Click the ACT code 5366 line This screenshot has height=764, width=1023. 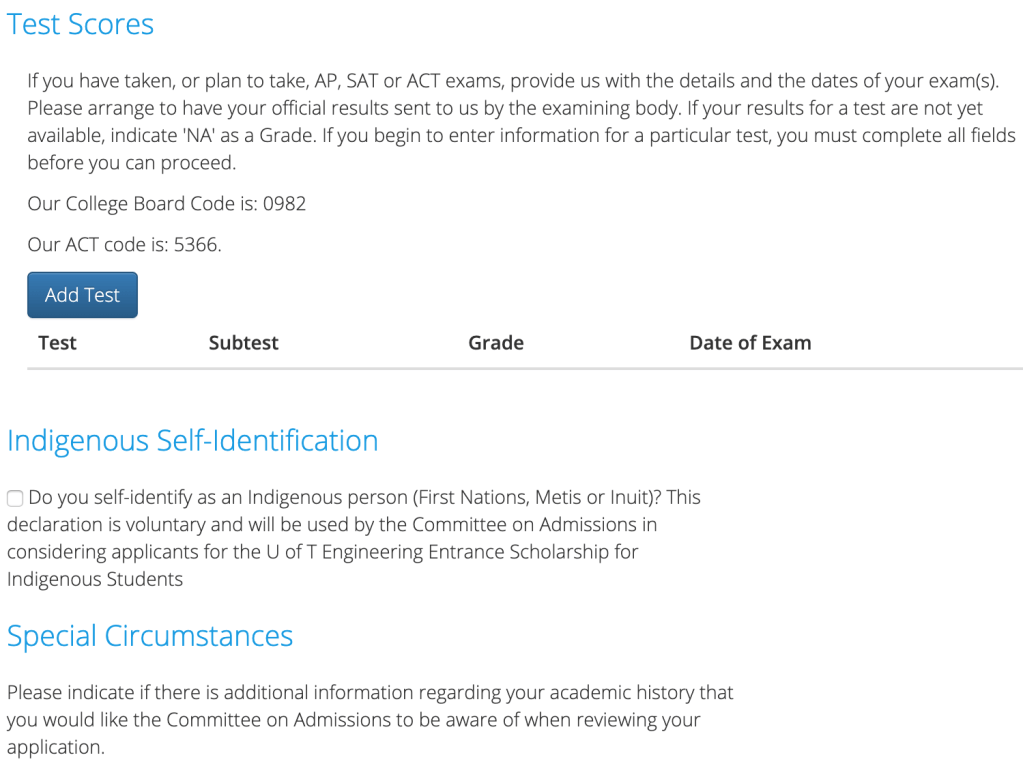pyautogui.click(x=124, y=244)
